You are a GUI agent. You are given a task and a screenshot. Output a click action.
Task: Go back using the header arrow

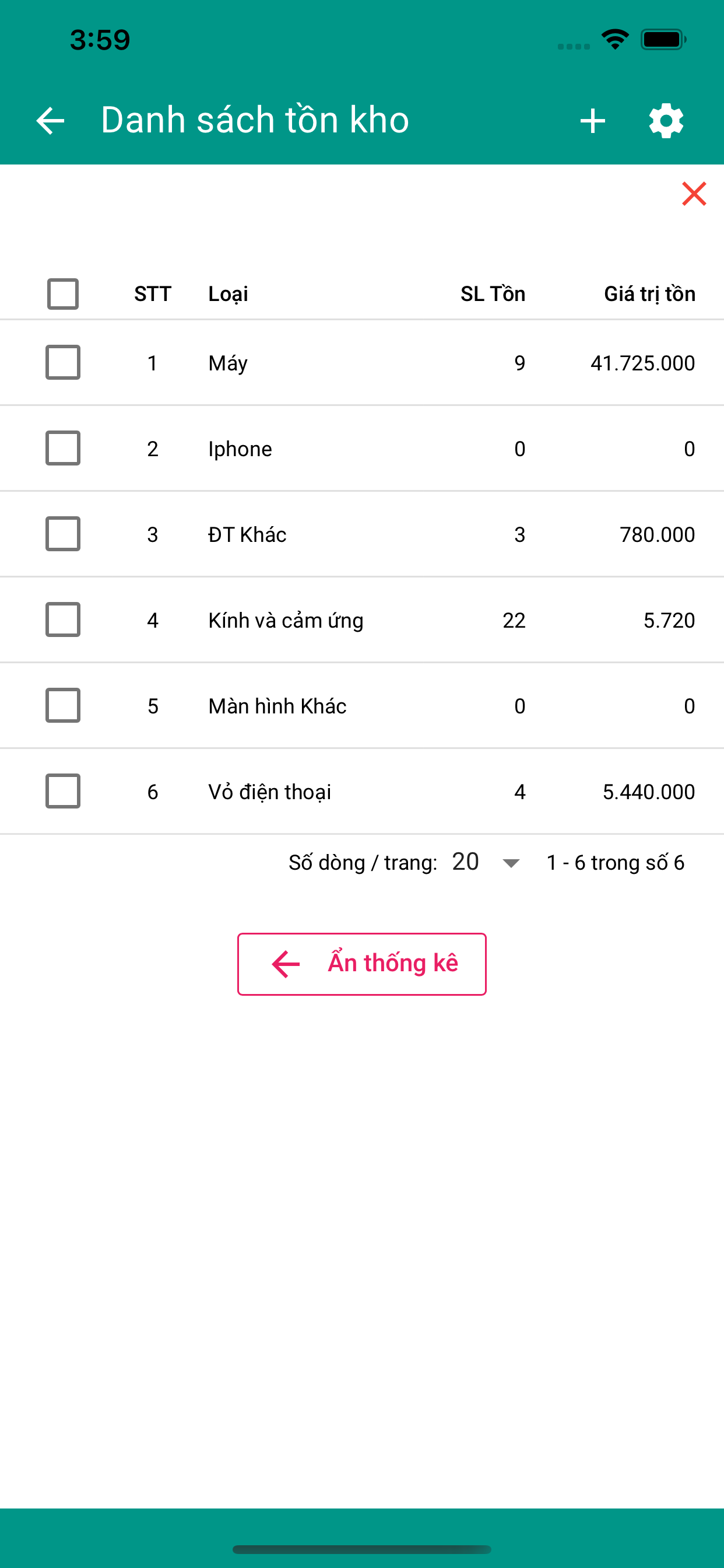[x=50, y=121]
